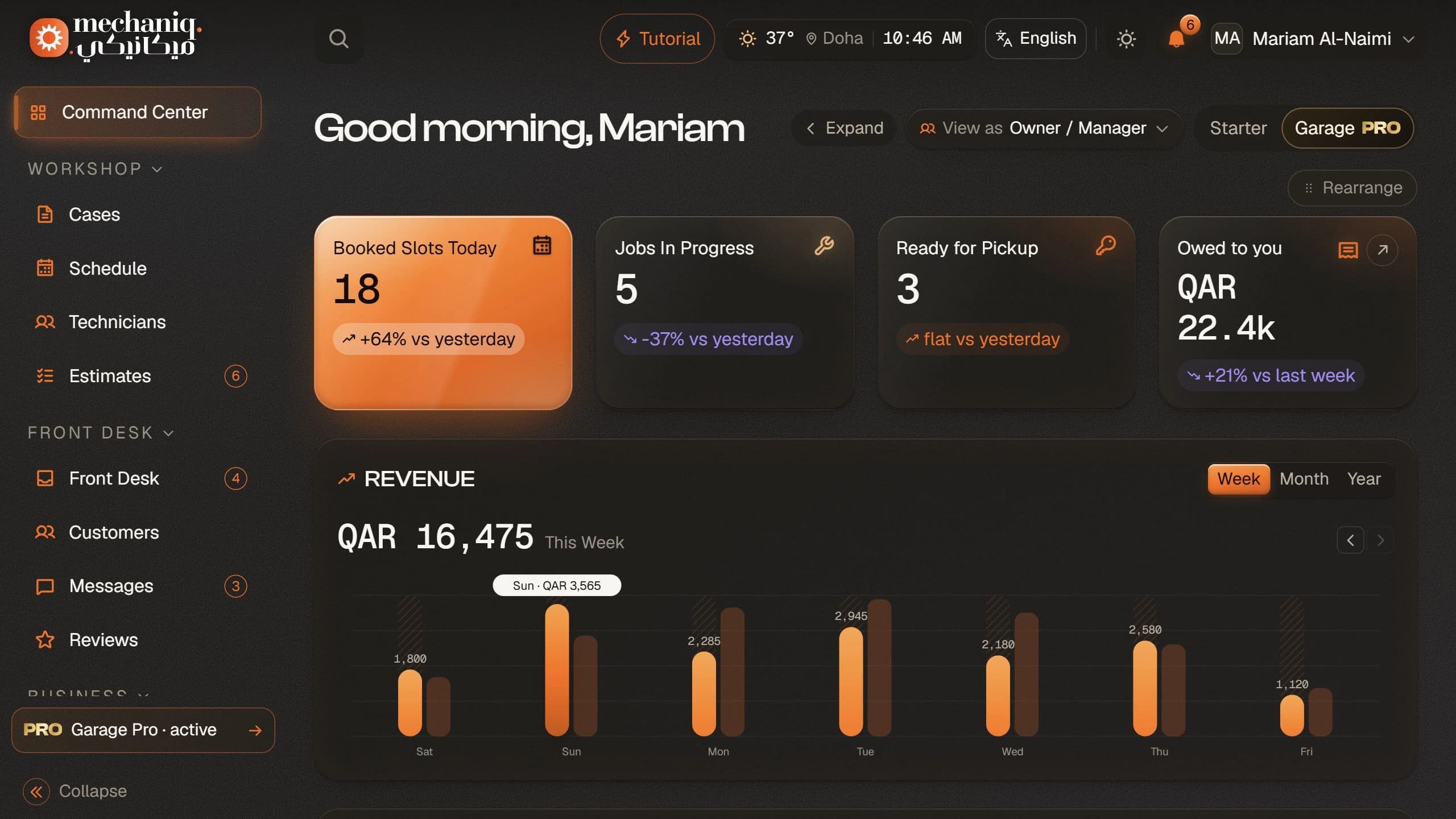Open Owed to you external arrow icon
Screen dimensions: 1456x819
[x=1382, y=250]
